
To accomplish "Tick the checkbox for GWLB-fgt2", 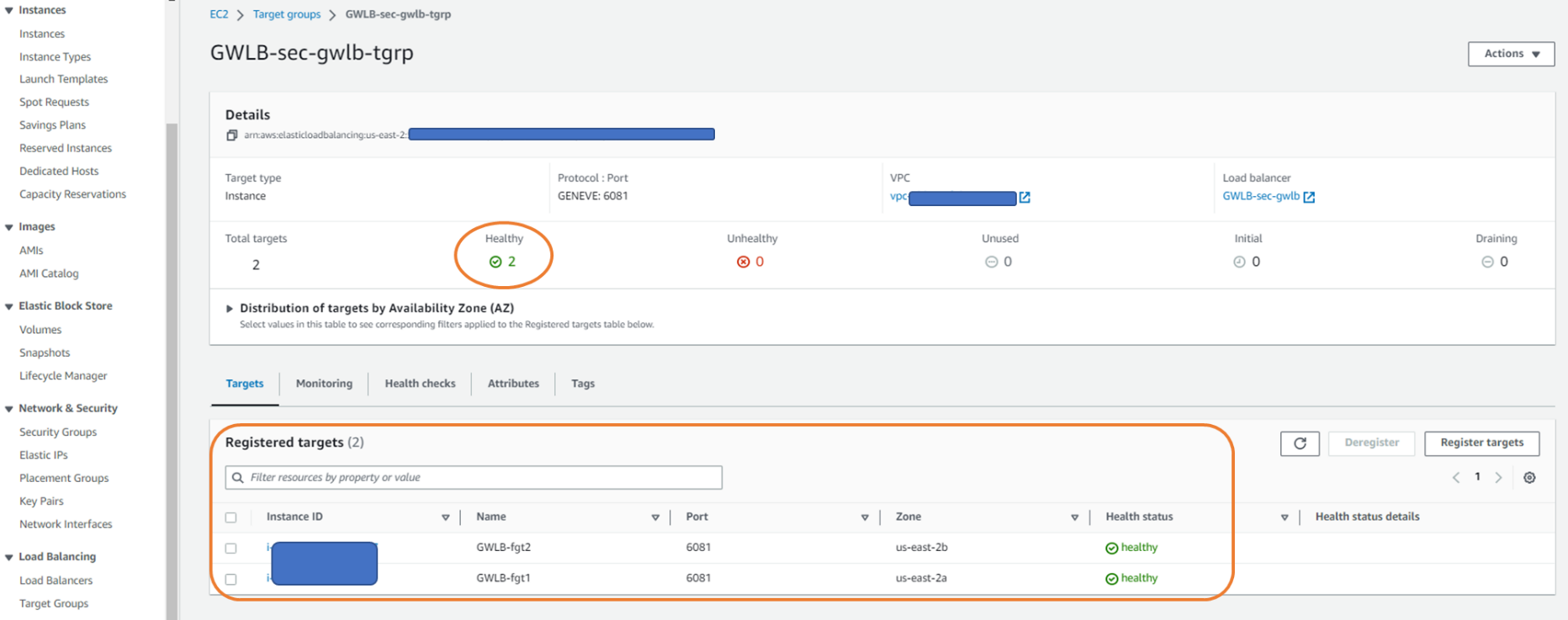I will pyautogui.click(x=231, y=548).
